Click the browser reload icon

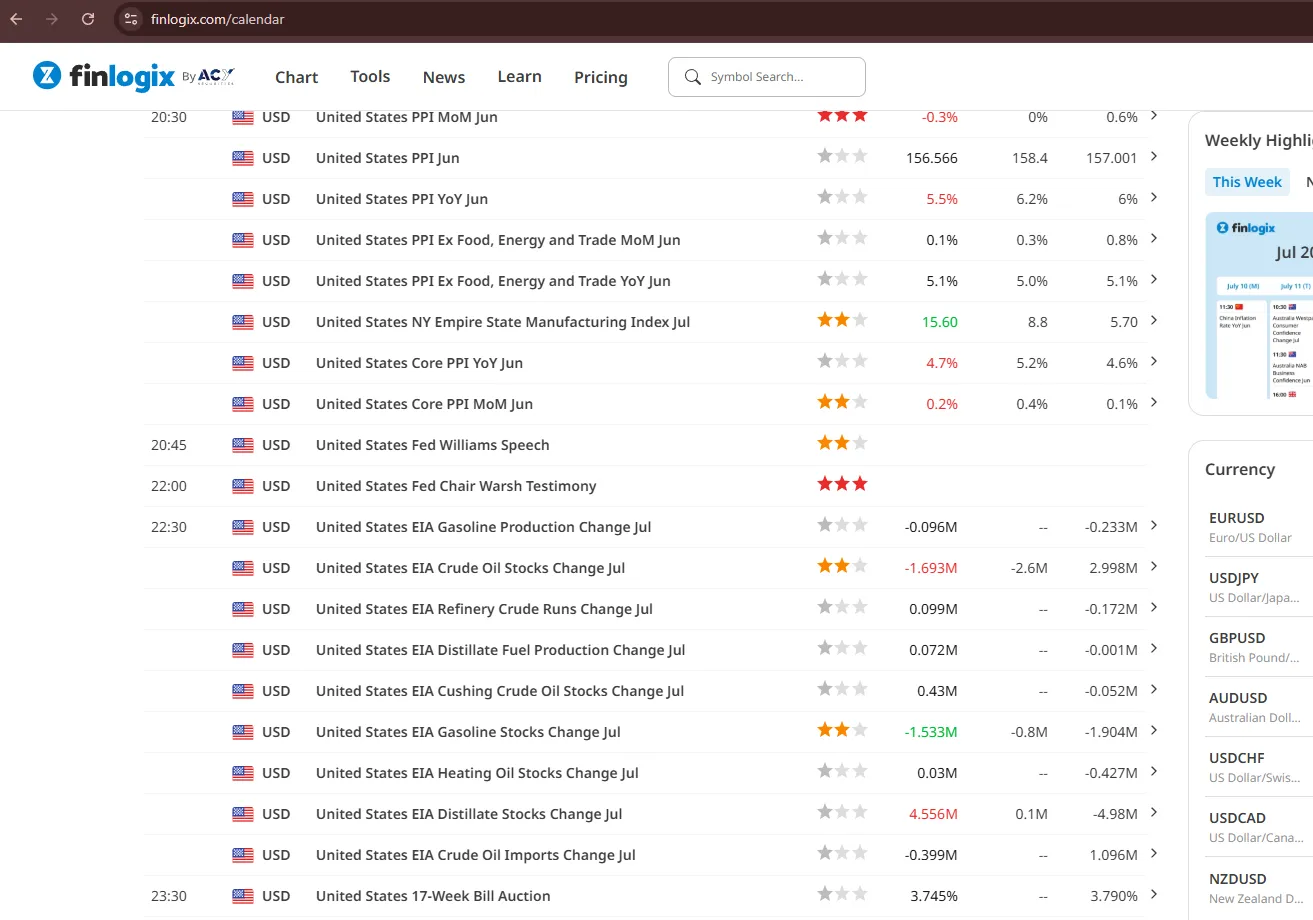(x=88, y=19)
